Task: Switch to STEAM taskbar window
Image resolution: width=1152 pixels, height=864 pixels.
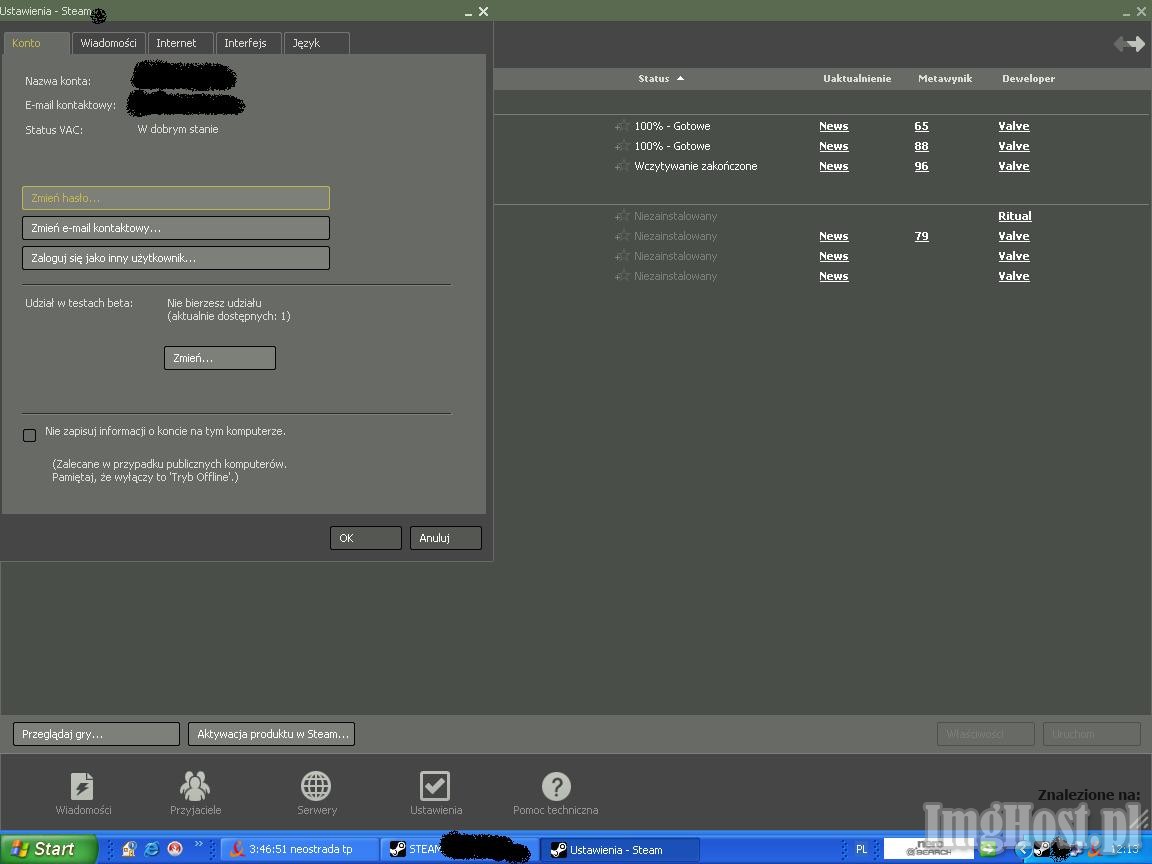Action: point(459,849)
